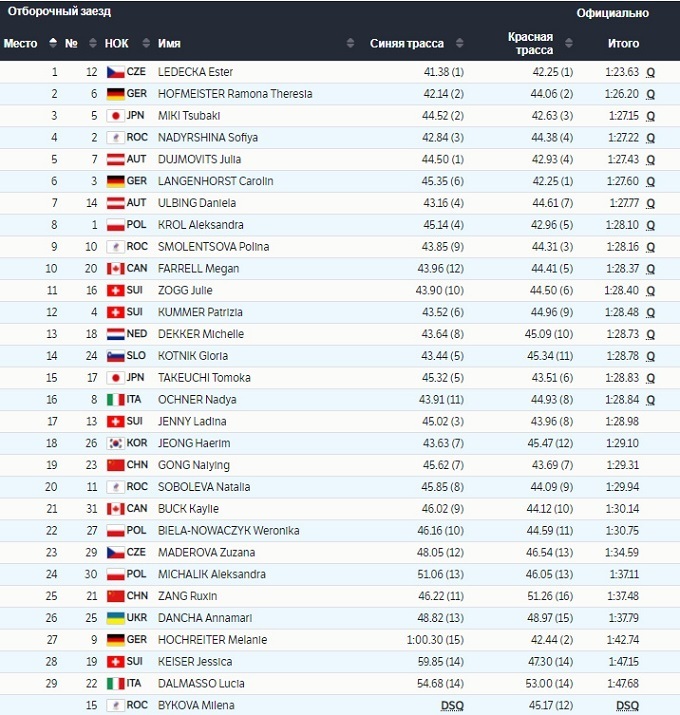The height and width of the screenshot is (715, 680).
Task: Sort by Красная трасса using its arrows
Action: point(570,43)
